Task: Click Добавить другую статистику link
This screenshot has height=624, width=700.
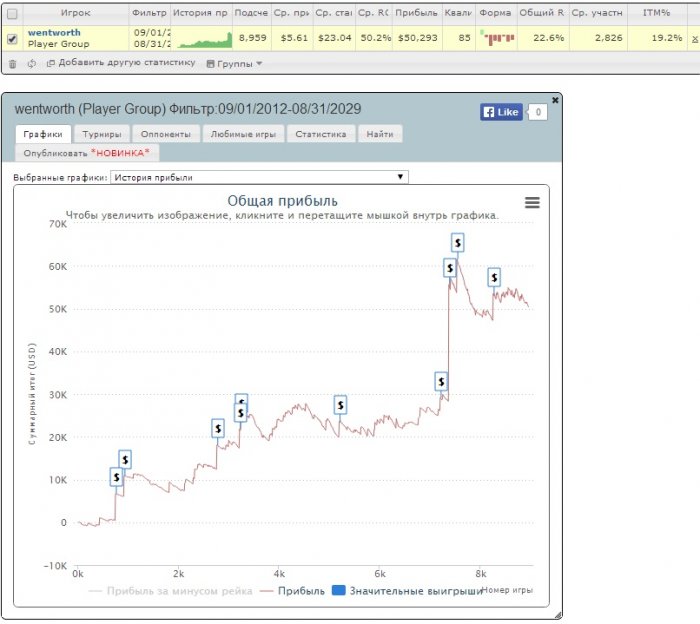Action: 120,64
